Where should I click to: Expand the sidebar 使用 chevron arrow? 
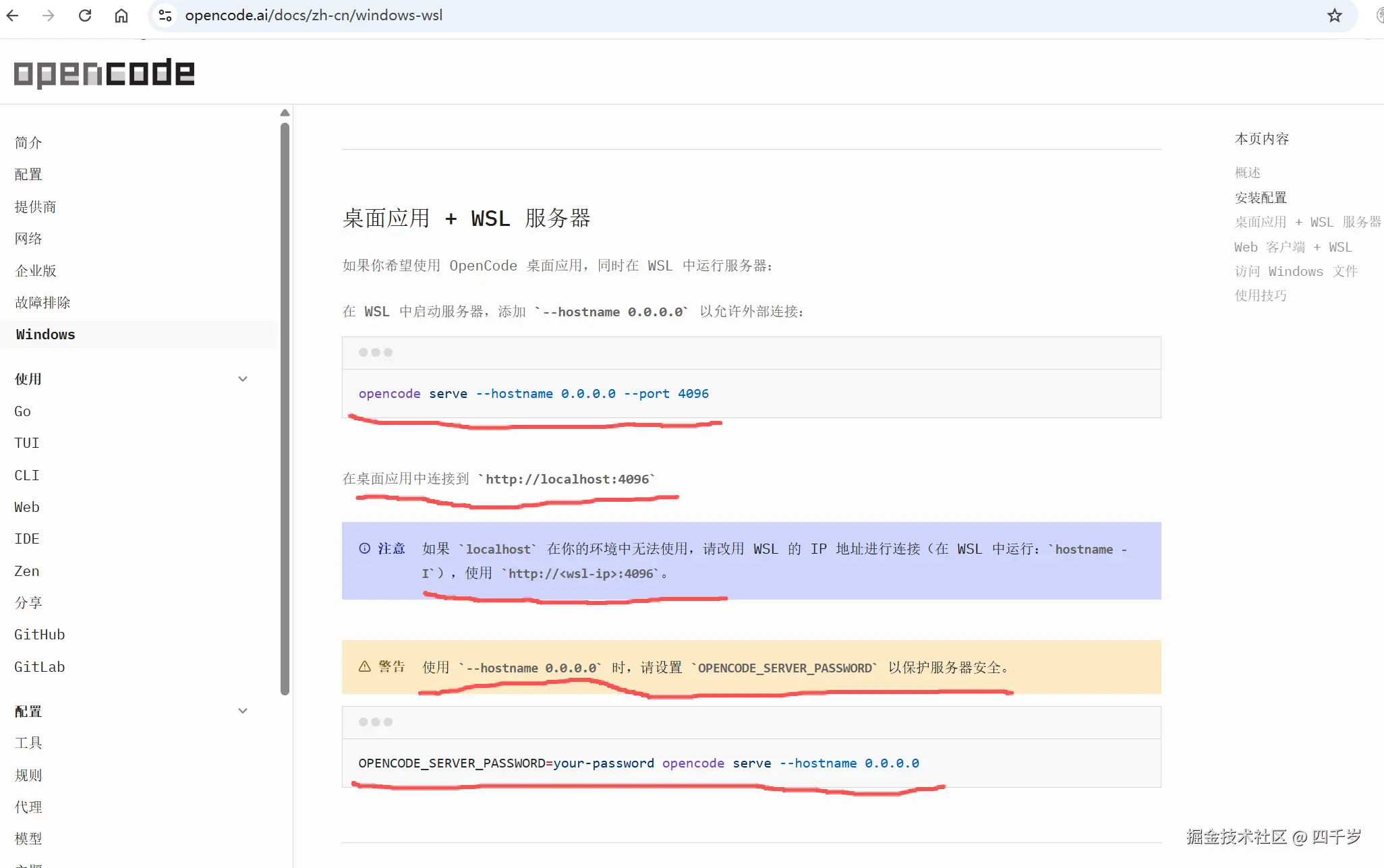(242, 378)
